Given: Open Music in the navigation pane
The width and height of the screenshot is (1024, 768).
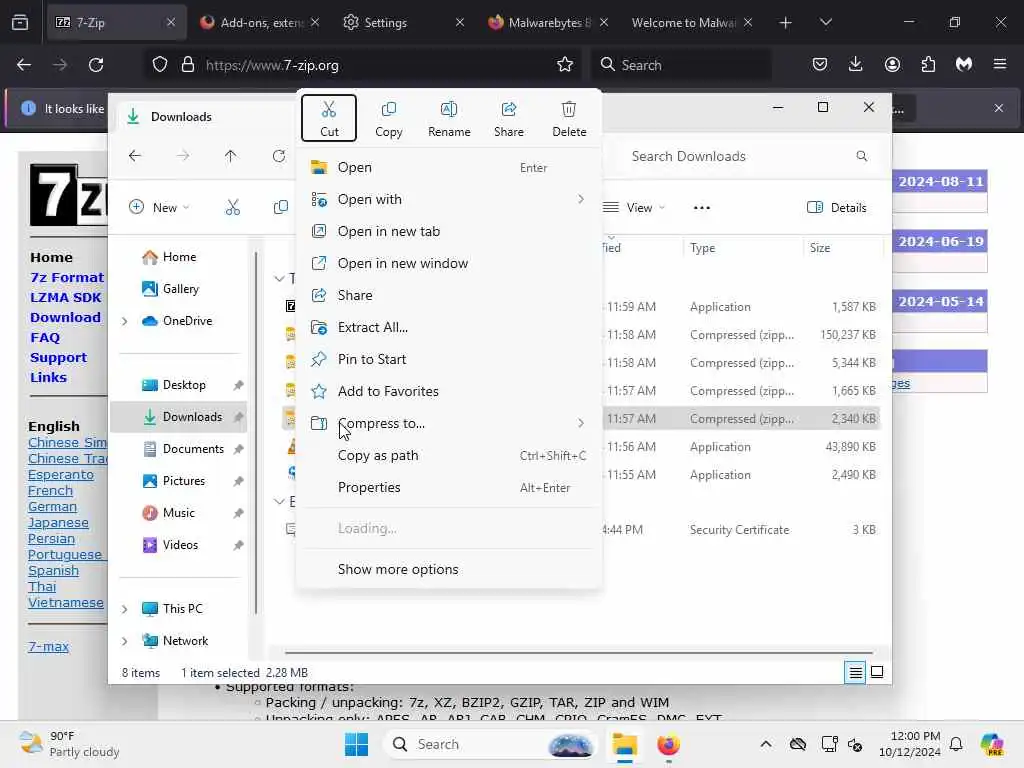Looking at the screenshot, I should [178, 513].
